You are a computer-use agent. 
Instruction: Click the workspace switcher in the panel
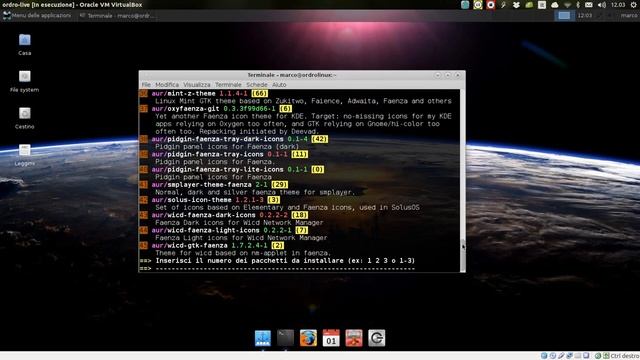(x=564, y=16)
